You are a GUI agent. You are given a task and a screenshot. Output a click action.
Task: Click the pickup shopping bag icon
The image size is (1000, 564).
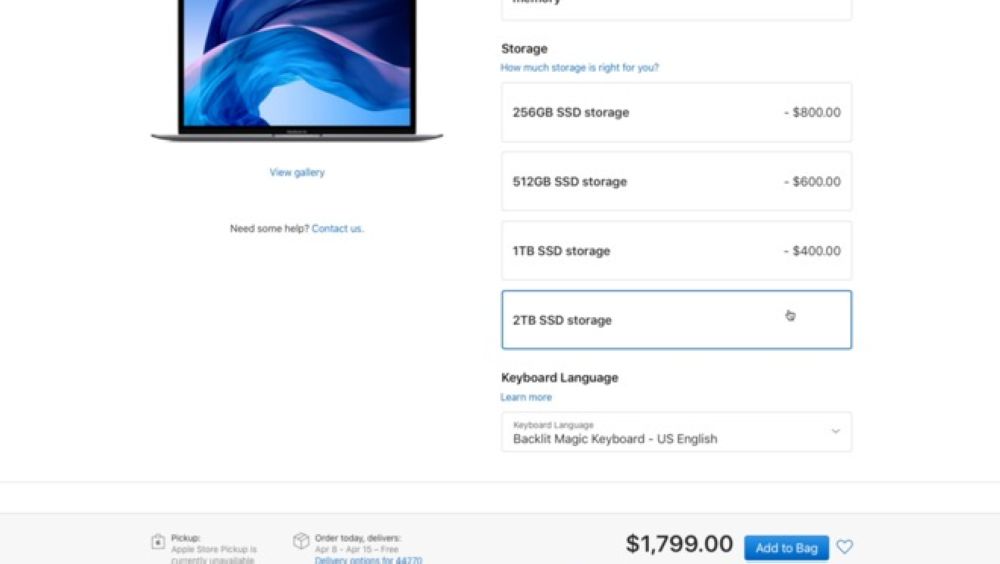pyautogui.click(x=158, y=542)
